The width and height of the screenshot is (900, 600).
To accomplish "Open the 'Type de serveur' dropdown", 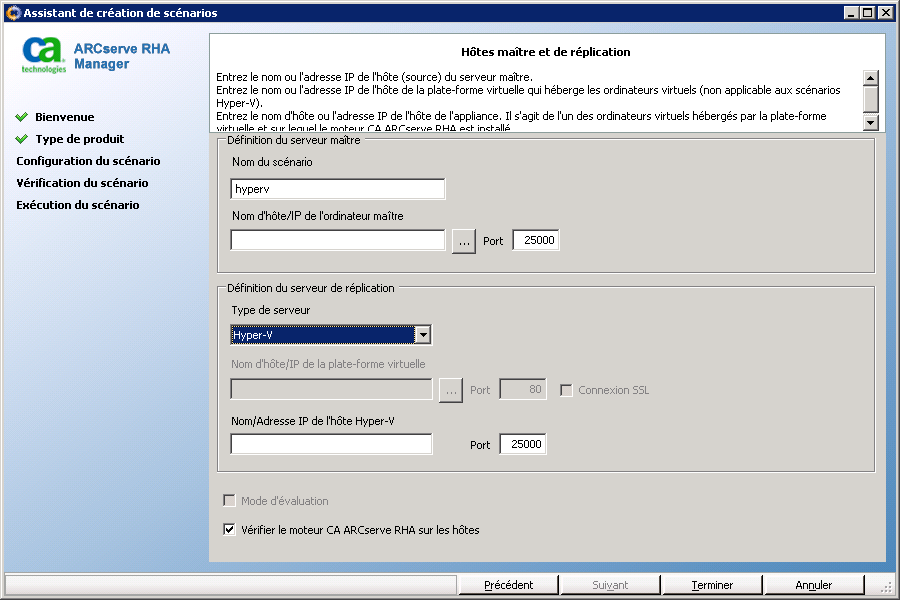I will pos(423,335).
